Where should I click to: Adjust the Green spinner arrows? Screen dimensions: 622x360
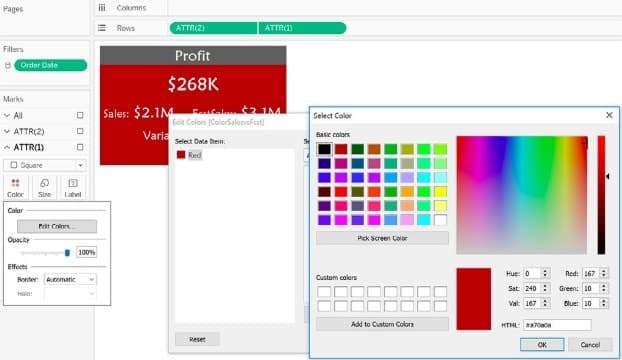603,288
